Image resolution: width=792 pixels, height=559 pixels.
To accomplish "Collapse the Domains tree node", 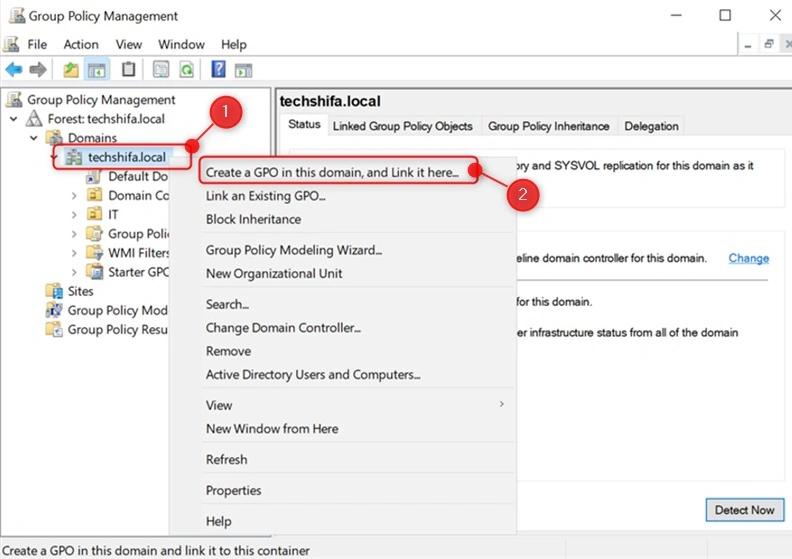I will pyautogui.click(x=33, y=138).
